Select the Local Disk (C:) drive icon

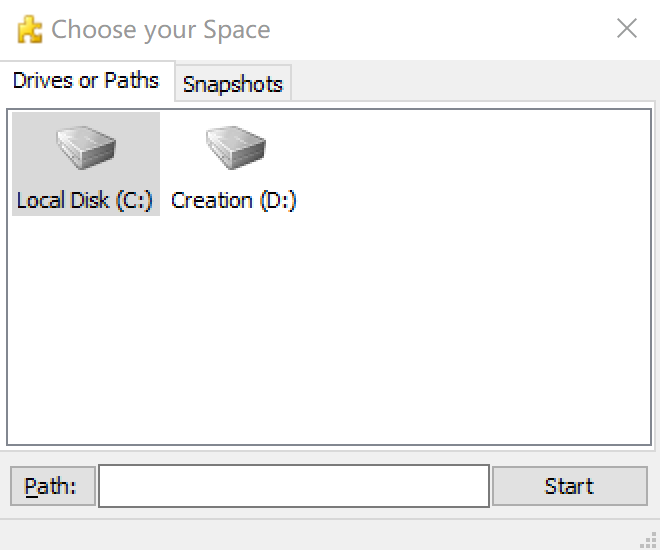85,148
